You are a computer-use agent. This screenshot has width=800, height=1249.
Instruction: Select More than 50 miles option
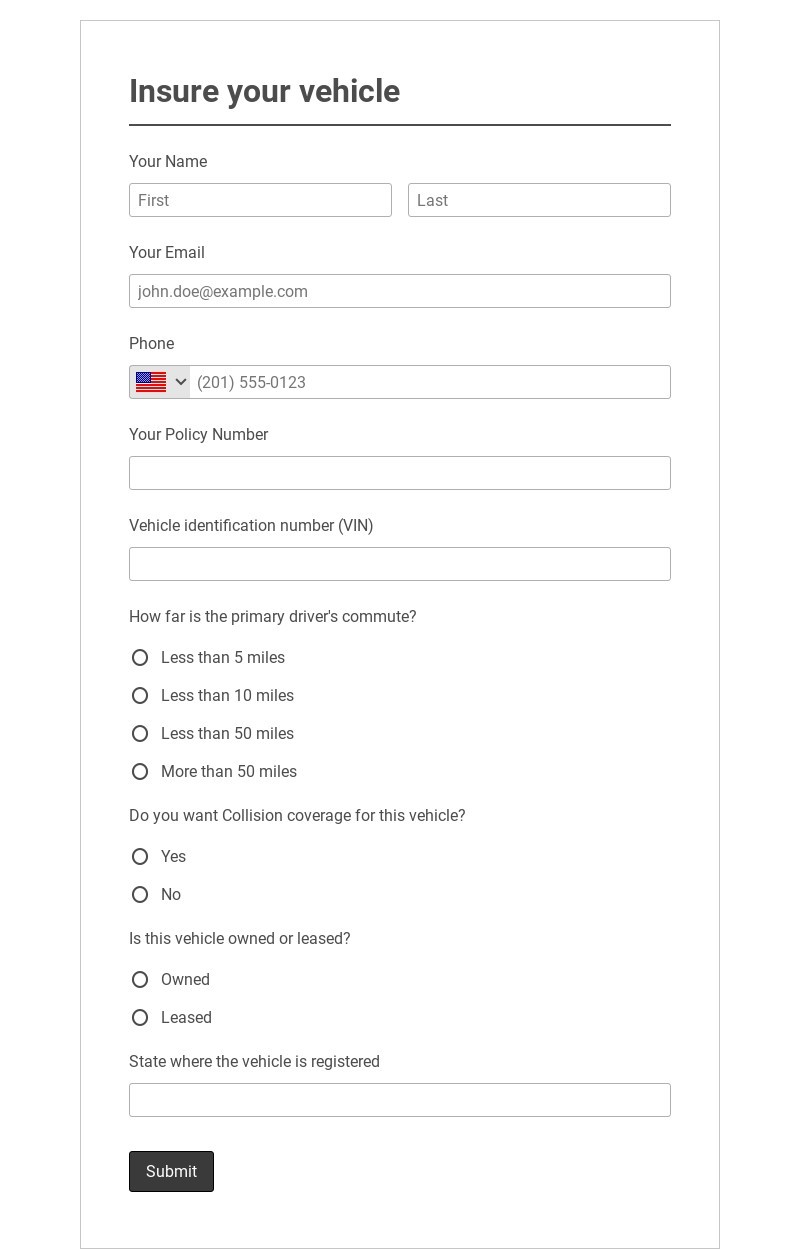pyautogui.click(x=140, y=771)
